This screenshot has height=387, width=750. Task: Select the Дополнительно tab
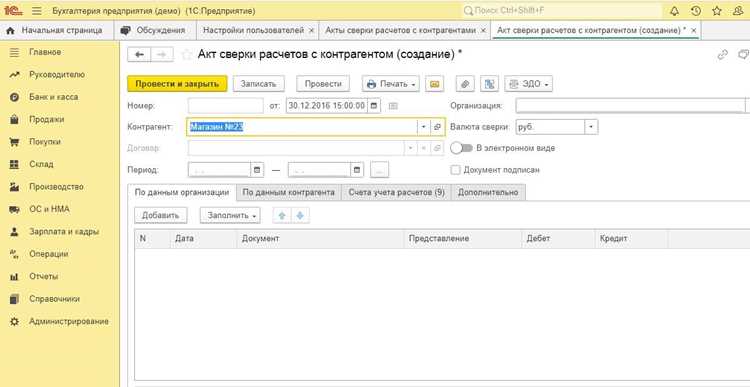pos(488,192)
